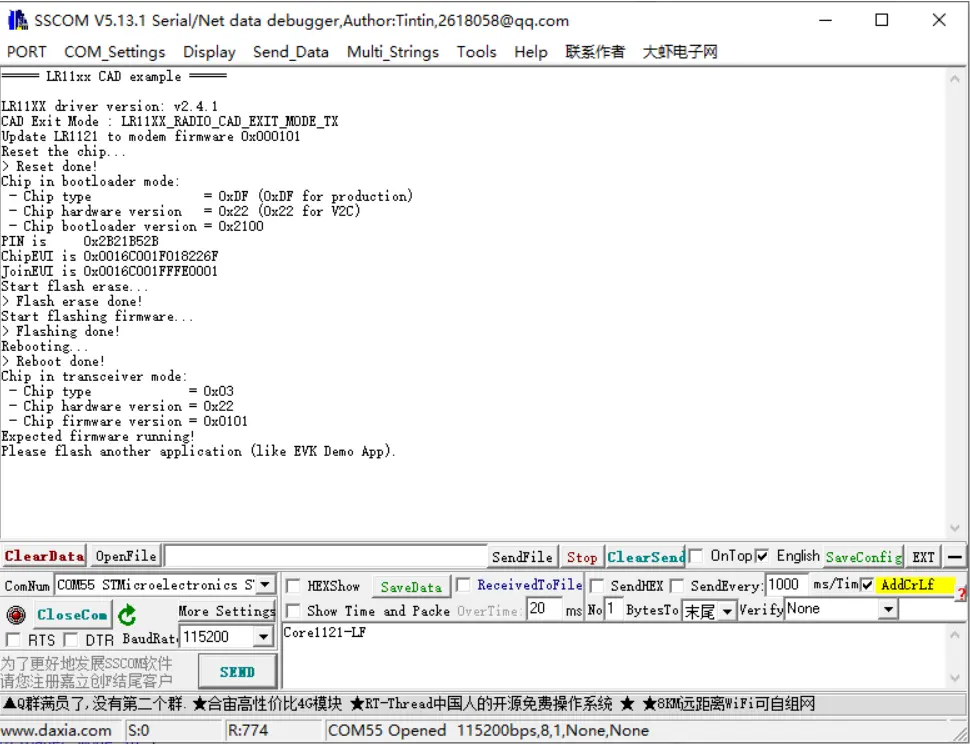The width and height of the screenshot is (970, 744).
Task: Click the minus collapse button beside EXT
Action: pyautogui.click(x=955, y=557)
